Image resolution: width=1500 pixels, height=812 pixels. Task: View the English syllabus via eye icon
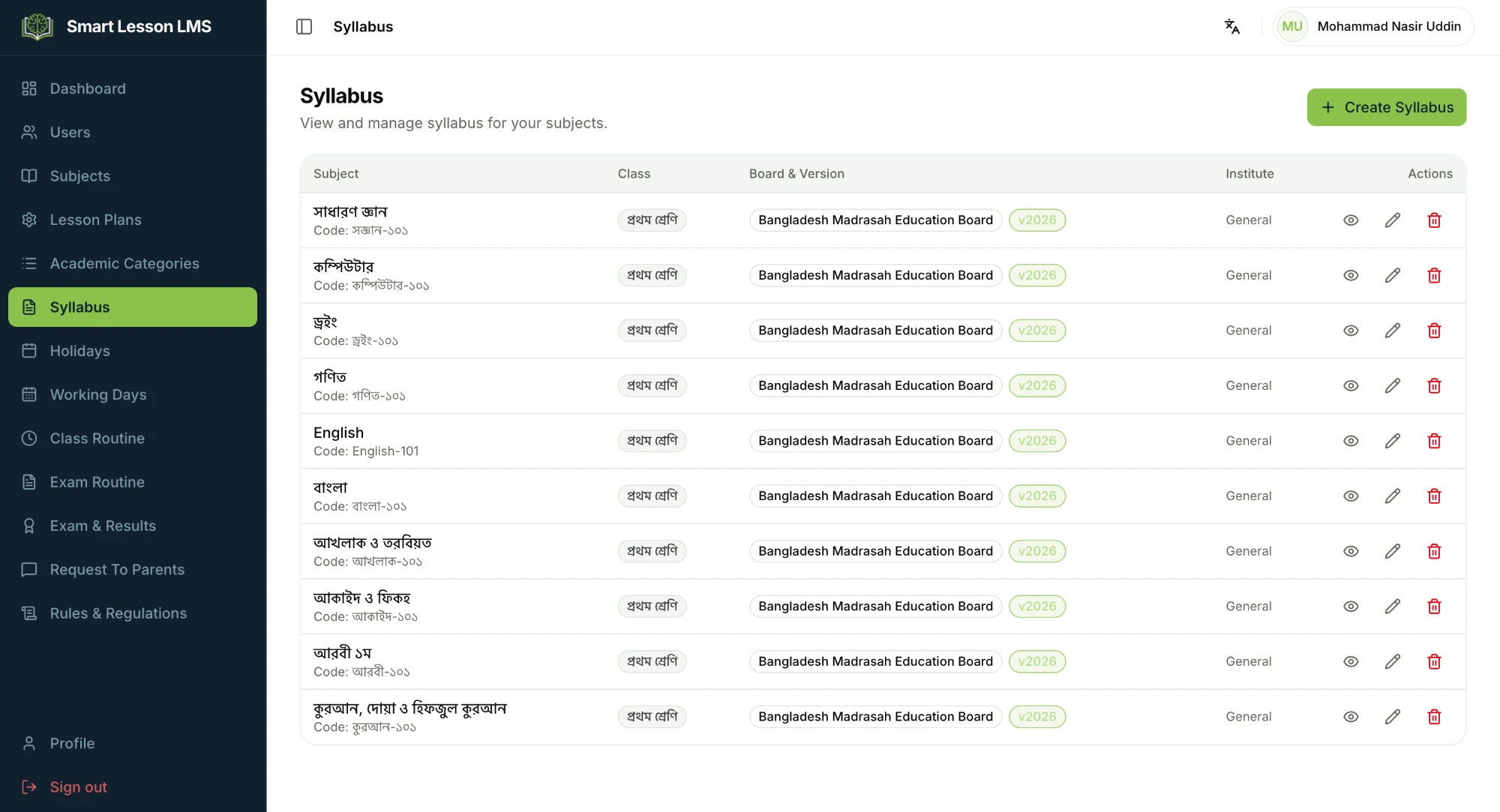tap(1351, 441)
